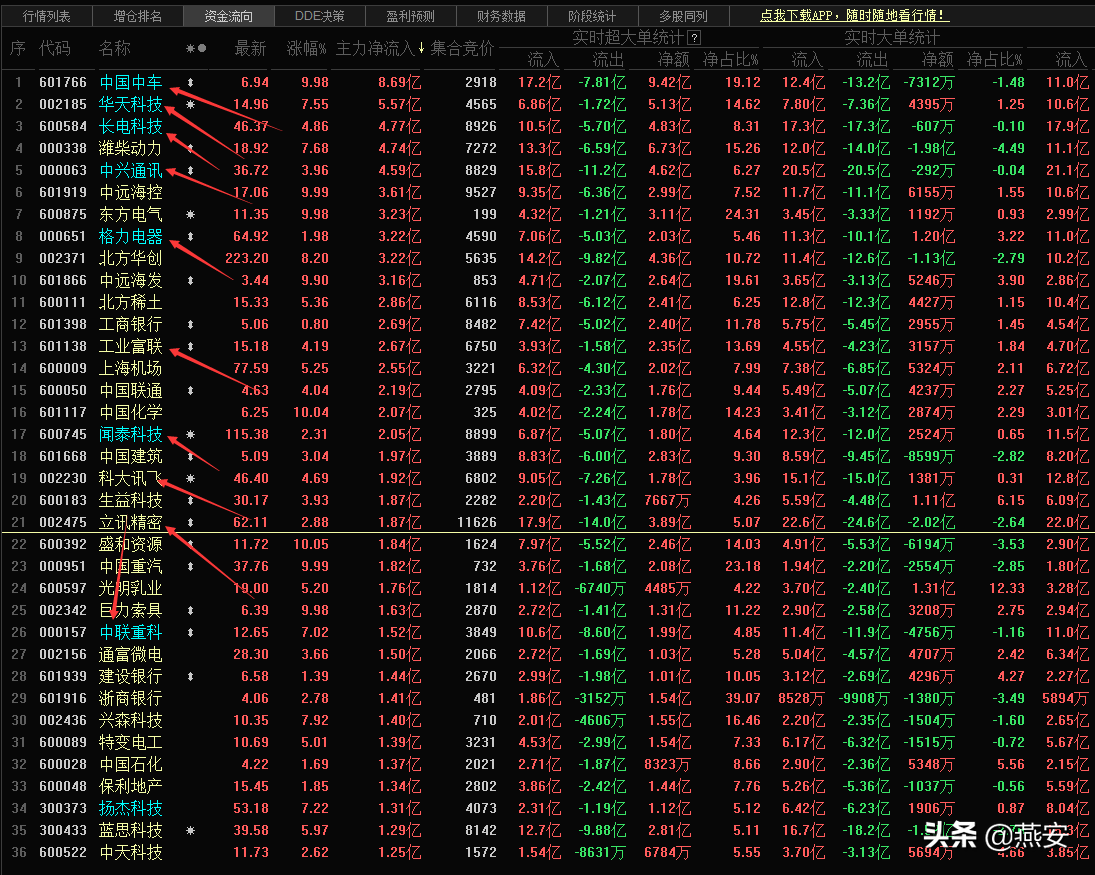Click the star marker in 蓝思科技 row
1095x875 pixels.
[191, 830]
